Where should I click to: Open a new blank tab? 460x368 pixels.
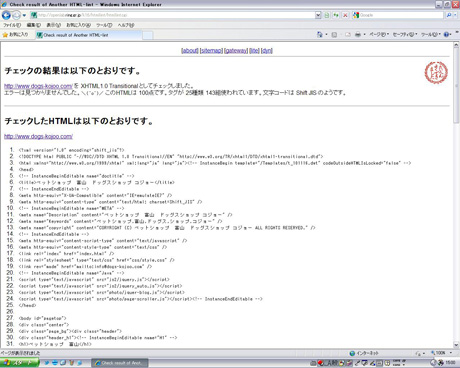pos(148,35)
